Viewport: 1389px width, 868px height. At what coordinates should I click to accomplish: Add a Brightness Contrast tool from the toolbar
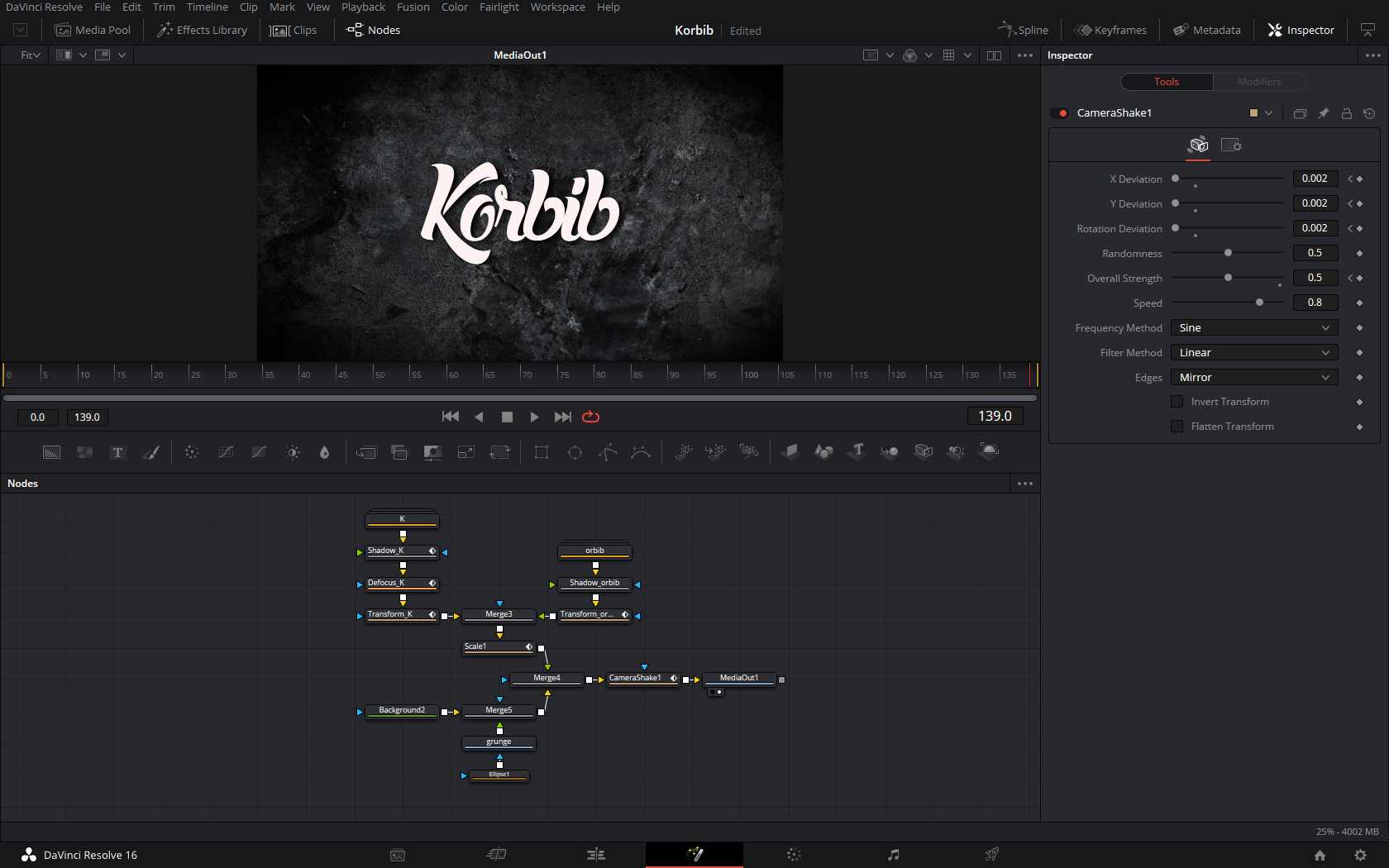click(x=293, y=452)
